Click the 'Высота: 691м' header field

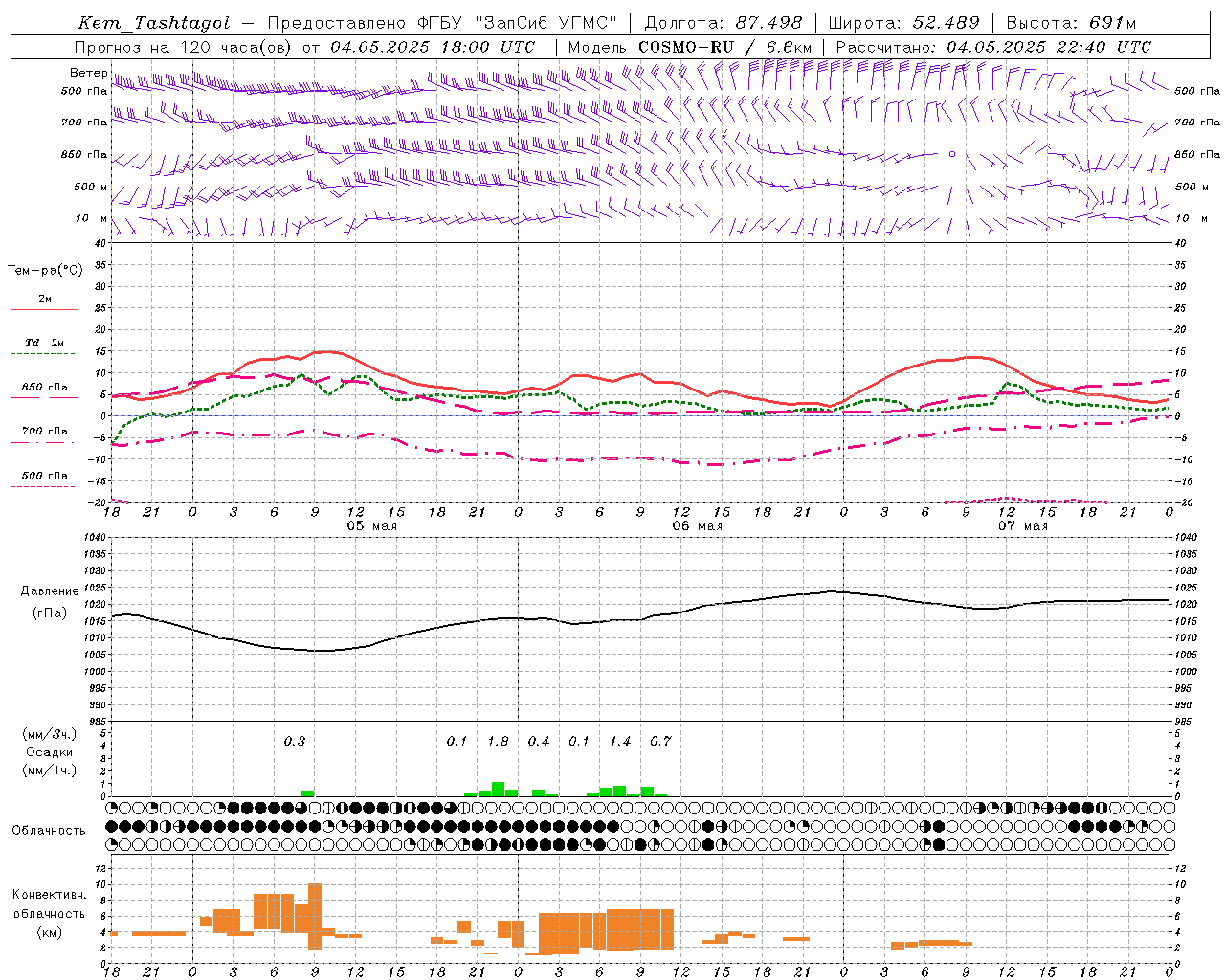coord(1072,23)
